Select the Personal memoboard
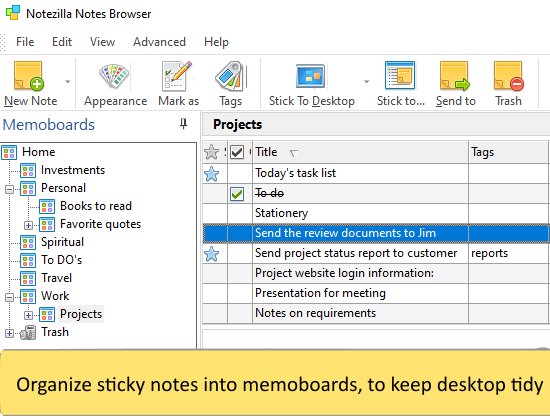The height and width of the screenshot is (416, 550). click(x=63, y=188)
